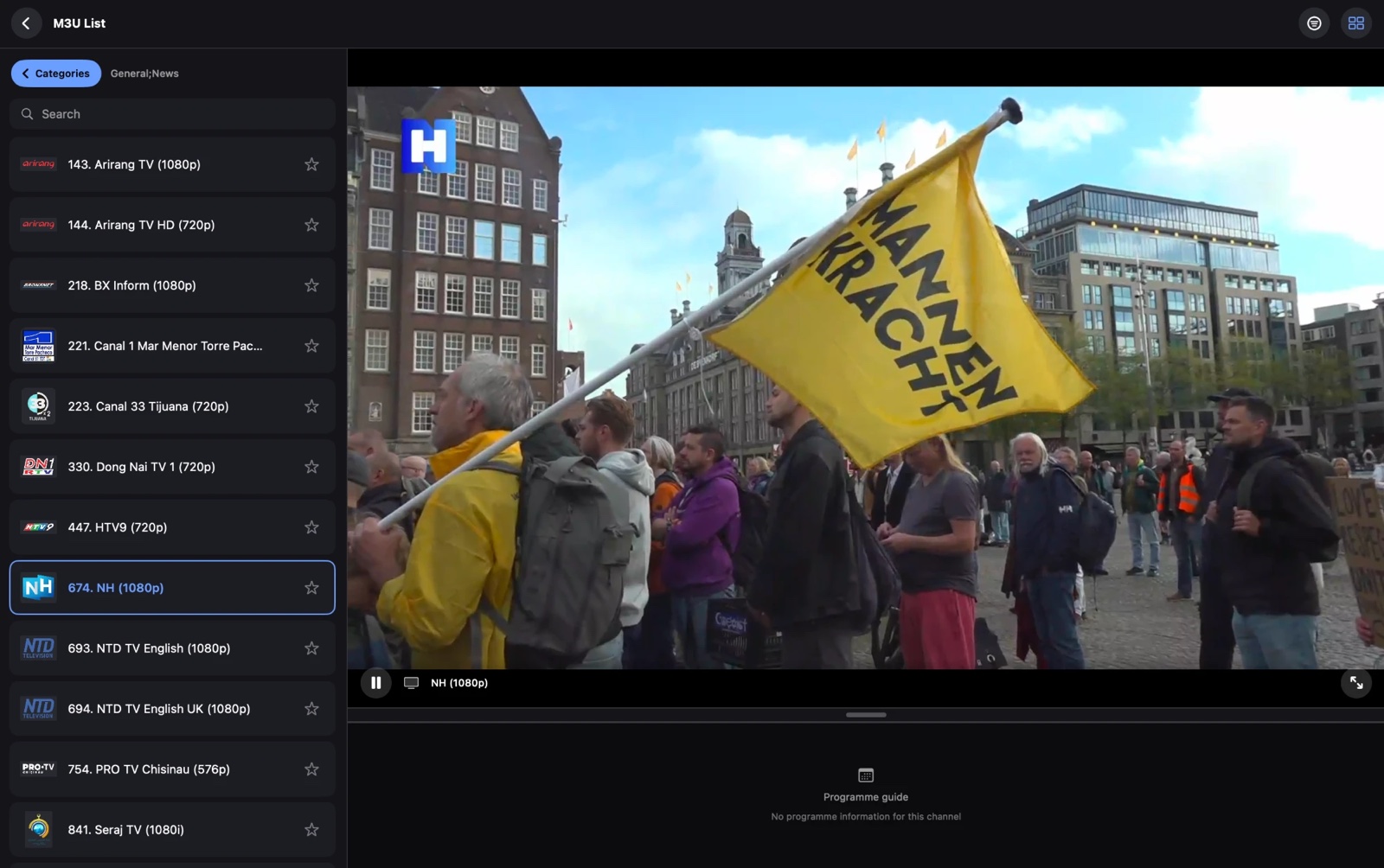Image resolution: width=1384 pixels, height=868 pixels.
Task: Star Canal 33 Tijuana (720p)
Action: click(x=311, y=406)
